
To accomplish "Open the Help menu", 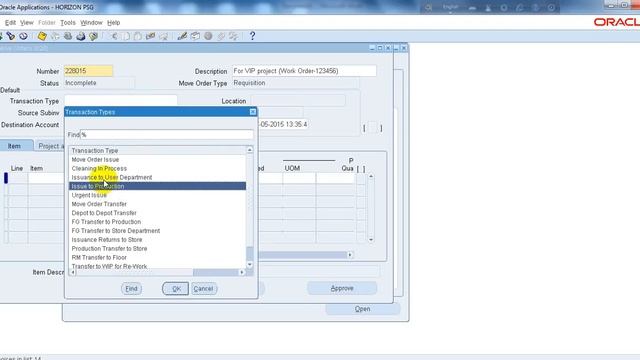I will tap(113, 23).
